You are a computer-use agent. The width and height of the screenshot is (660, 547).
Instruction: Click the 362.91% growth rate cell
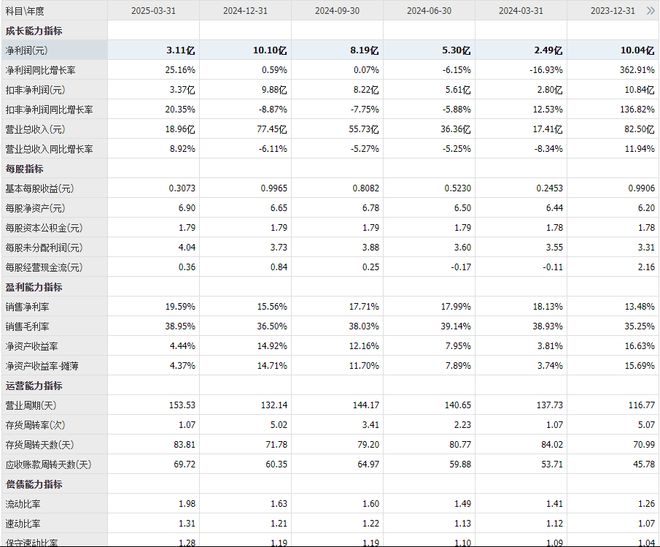(x=637, y=70)
